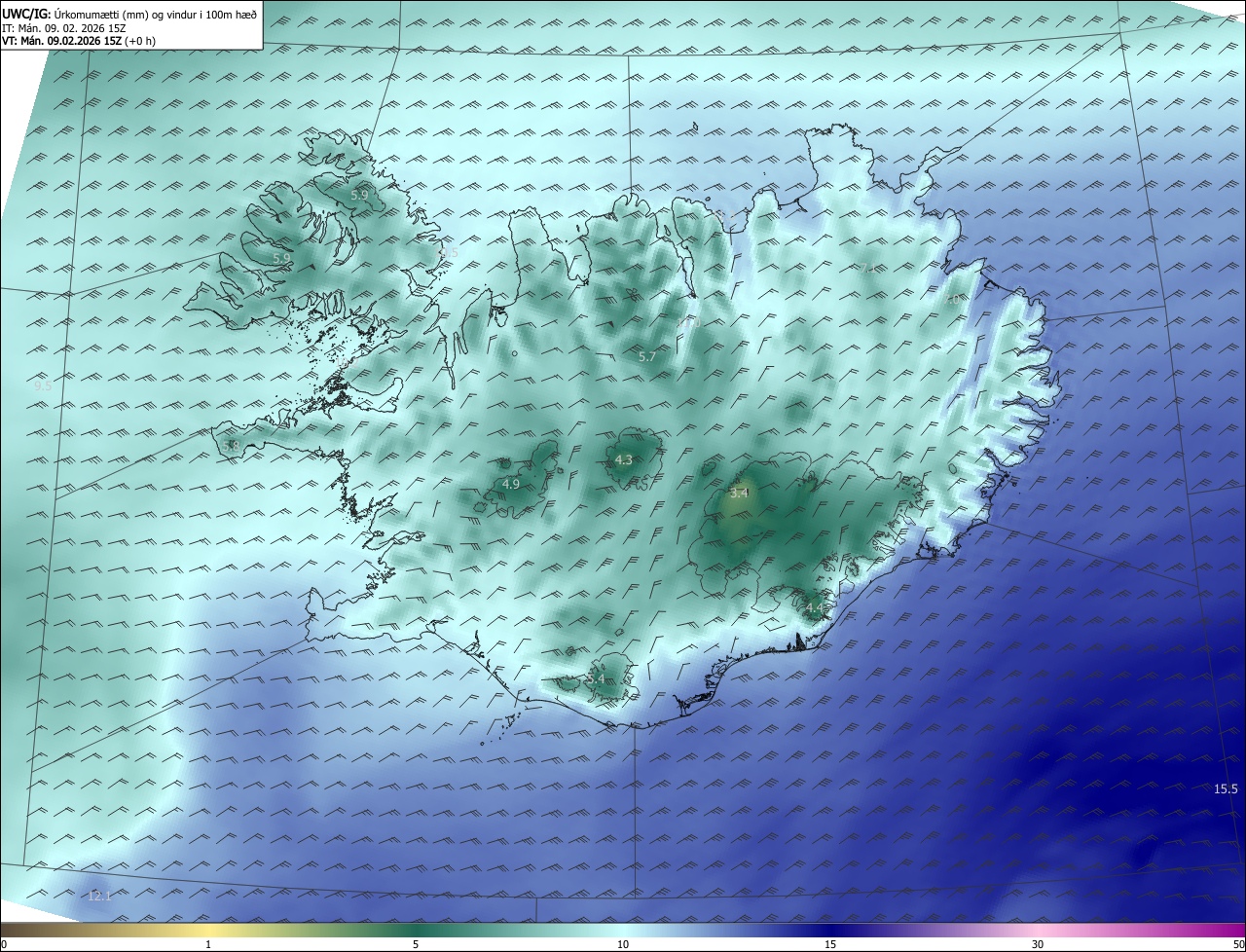
Task: Click the 5.8 value label on the map
Action: click(231, 446)
